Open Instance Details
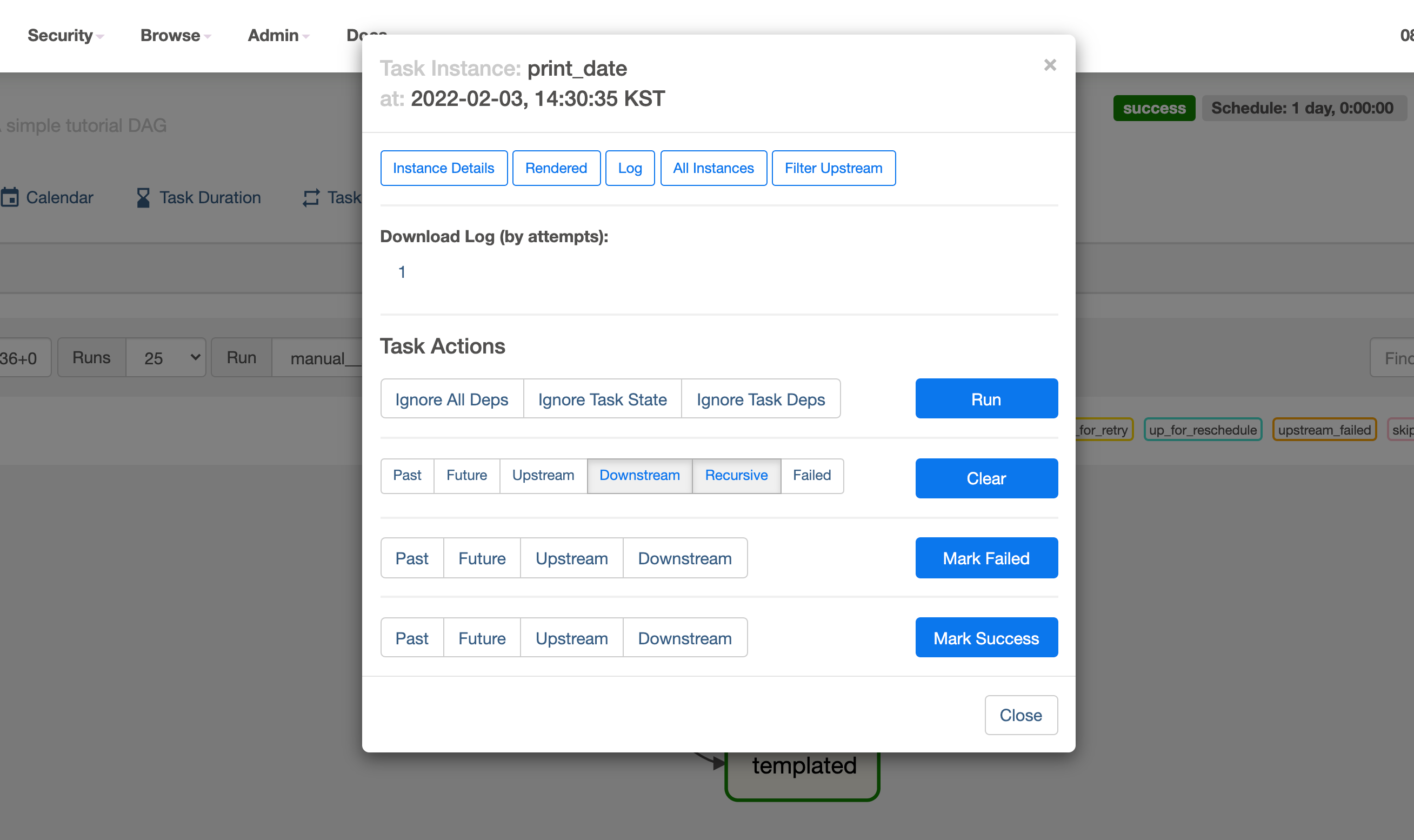 [444, 168]
